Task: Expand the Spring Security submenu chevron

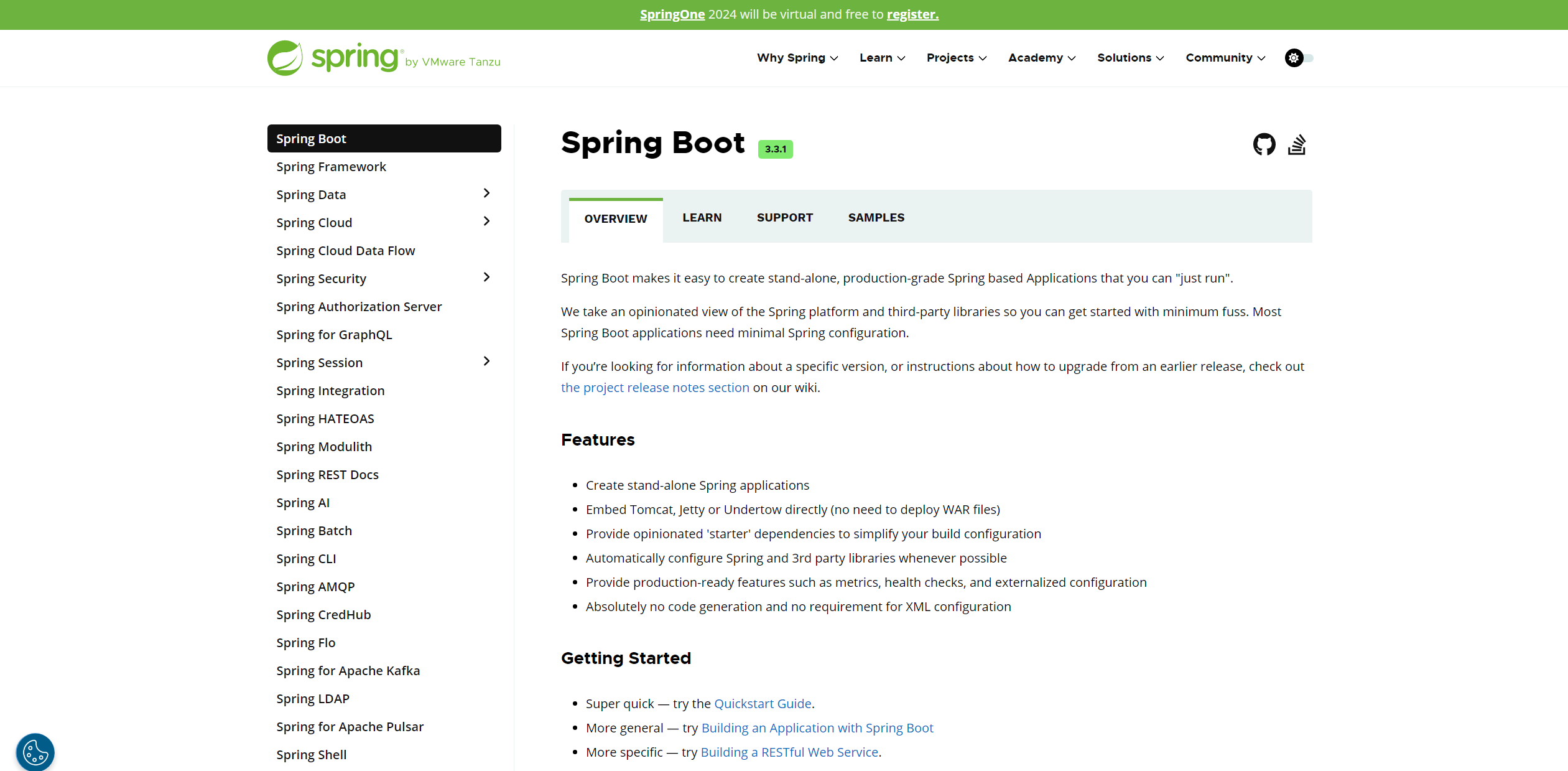Action: coord(486,278)
